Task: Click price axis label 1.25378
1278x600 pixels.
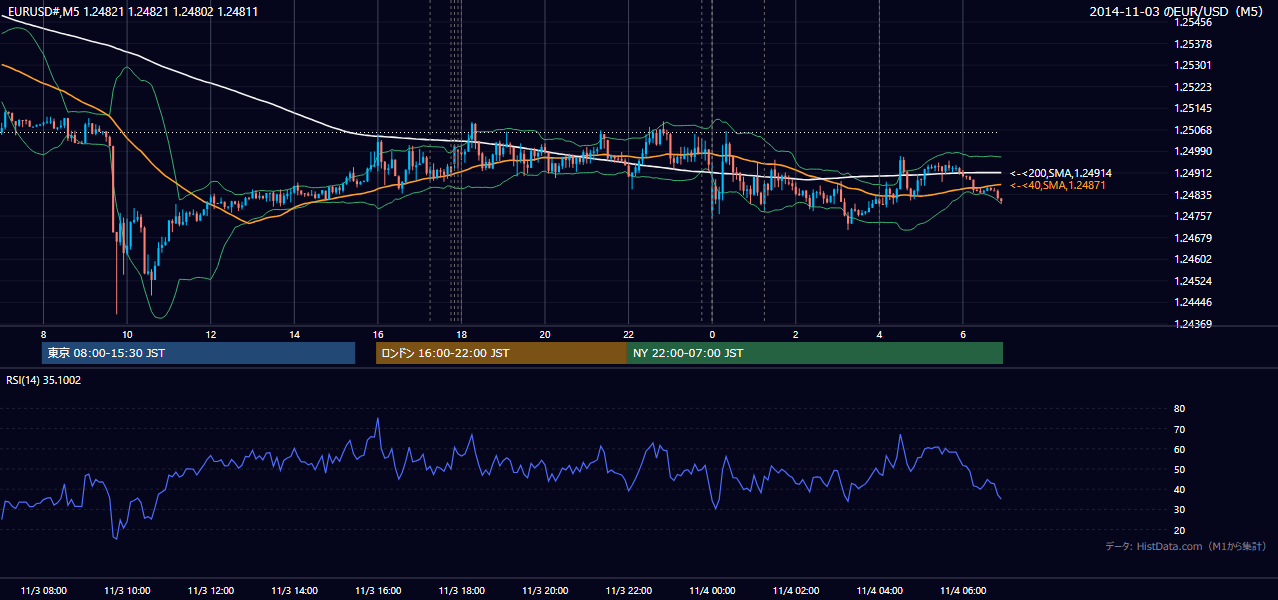Action: (x=1193, y=44)
